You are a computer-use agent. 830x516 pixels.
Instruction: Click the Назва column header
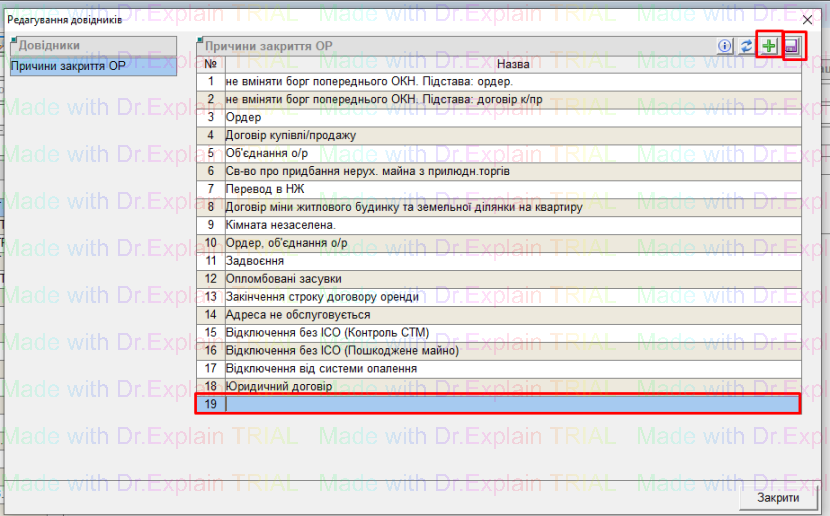point(512,63)
